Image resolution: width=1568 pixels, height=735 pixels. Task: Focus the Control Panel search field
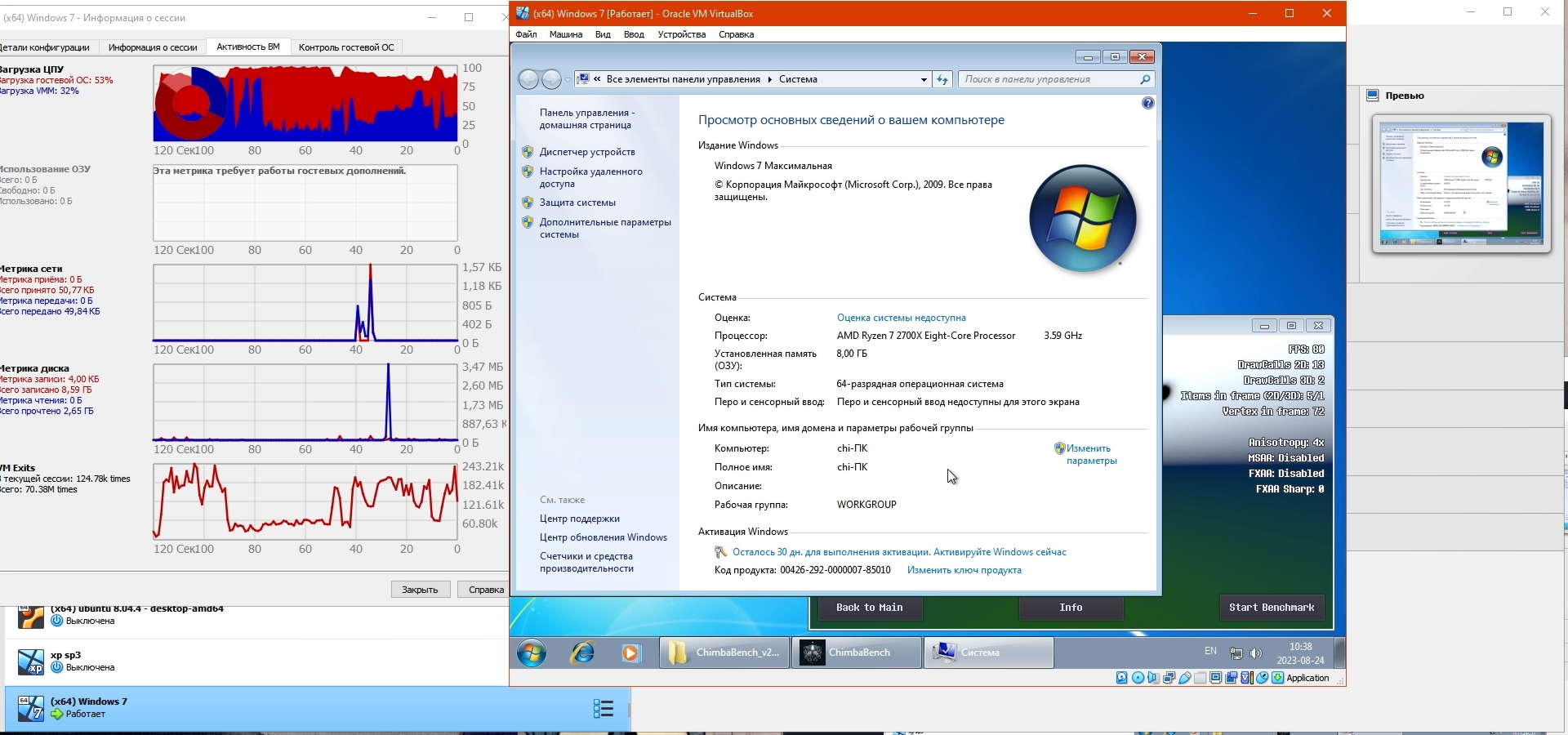(1049, 79)
